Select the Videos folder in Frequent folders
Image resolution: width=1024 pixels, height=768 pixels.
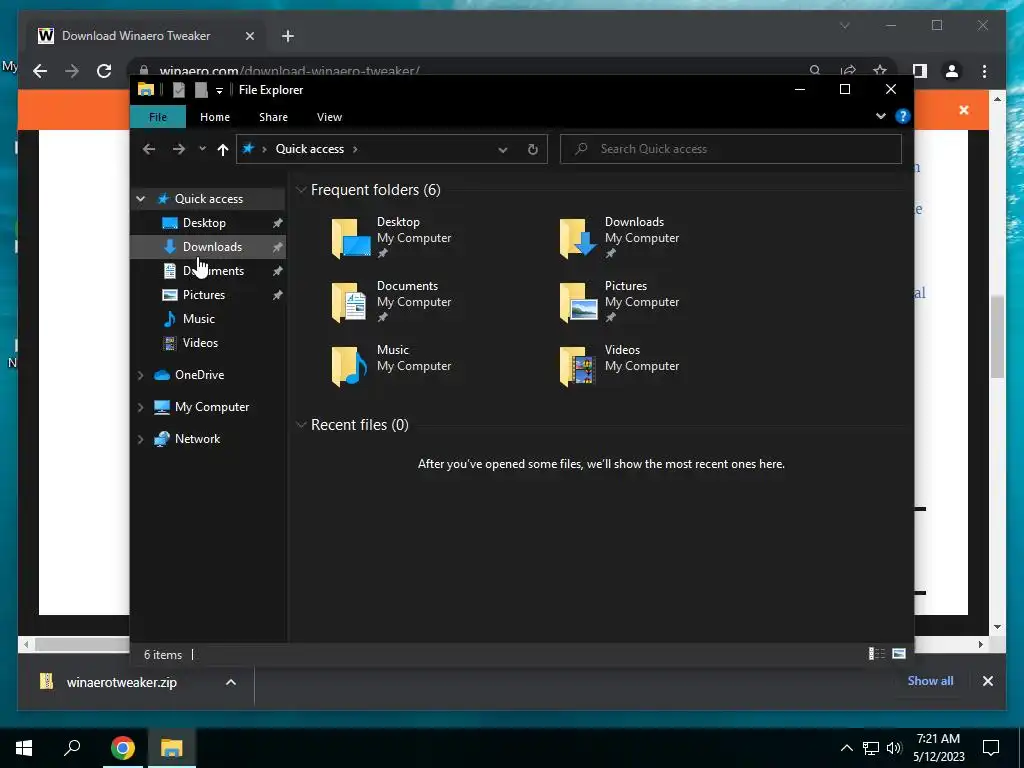pos(619,366)
